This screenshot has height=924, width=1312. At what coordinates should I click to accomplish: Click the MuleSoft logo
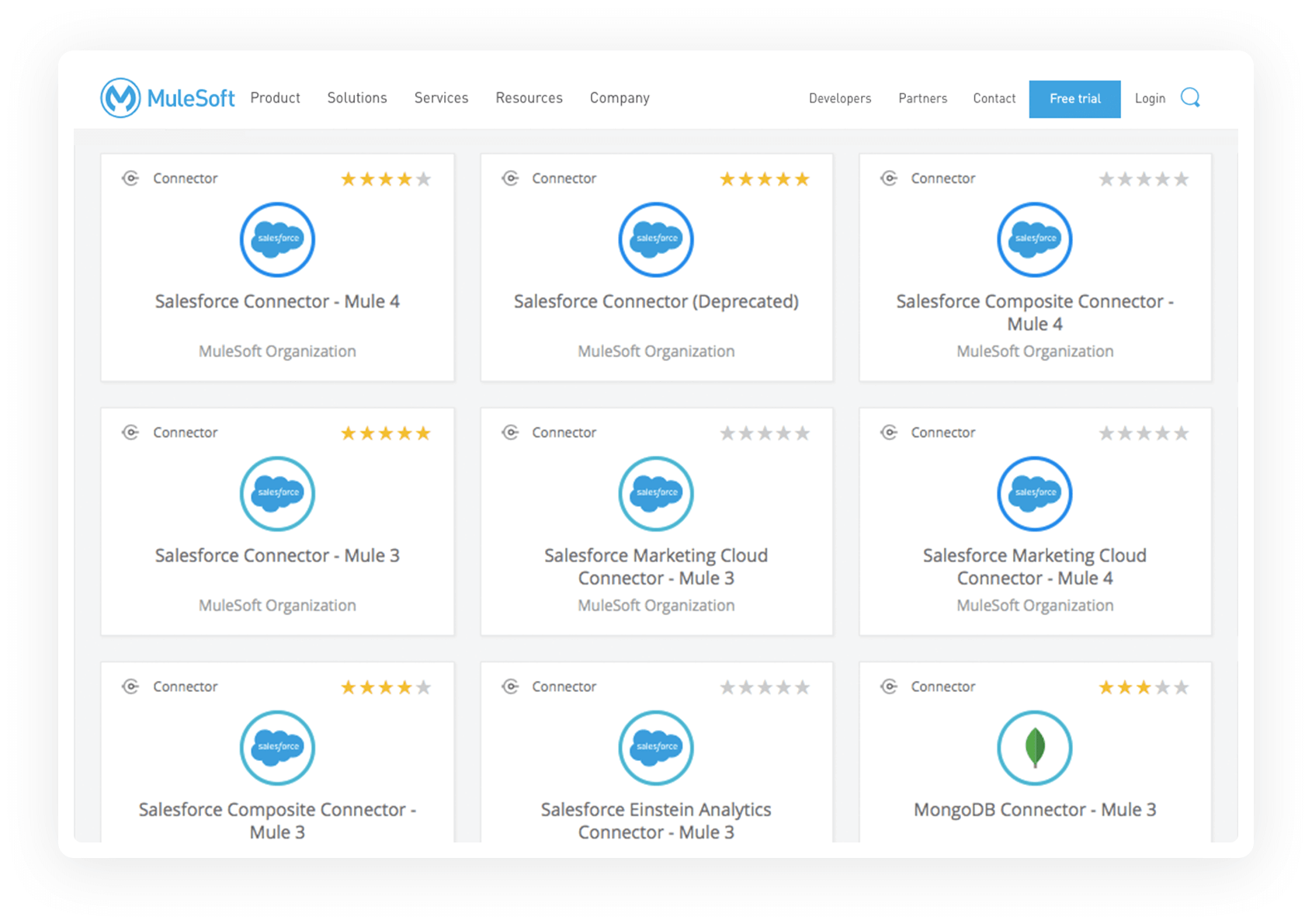click(167, 98)
